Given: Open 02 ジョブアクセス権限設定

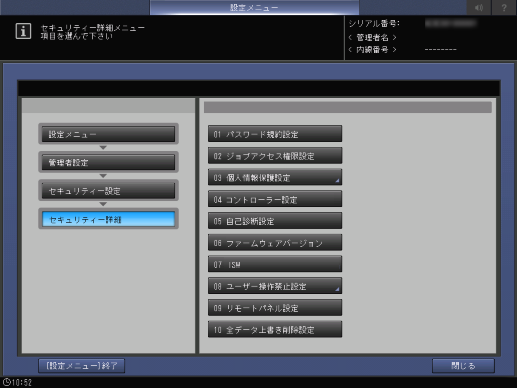Looking at the screenshot, I should [x=275, y=155].
